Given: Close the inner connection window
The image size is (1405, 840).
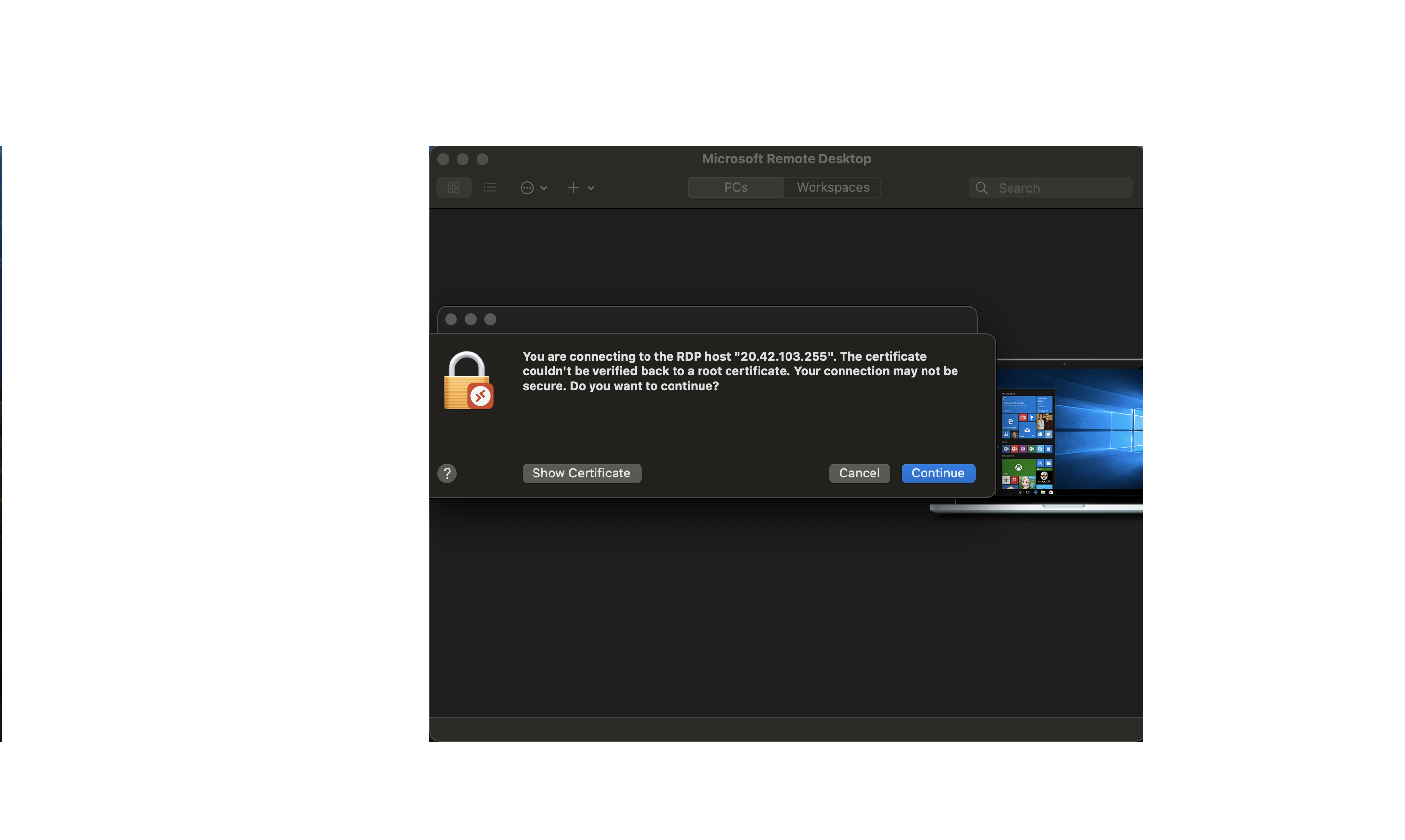Looking at the screenshot, I should [x=451, y=319].
